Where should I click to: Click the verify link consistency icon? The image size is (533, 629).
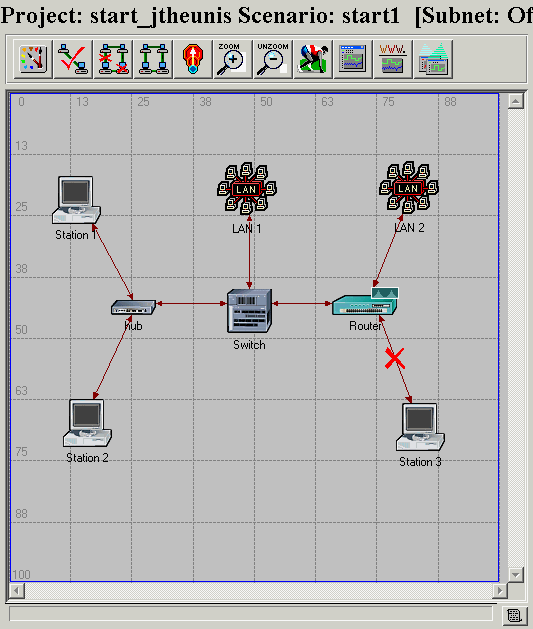click(x=73, y=59)
